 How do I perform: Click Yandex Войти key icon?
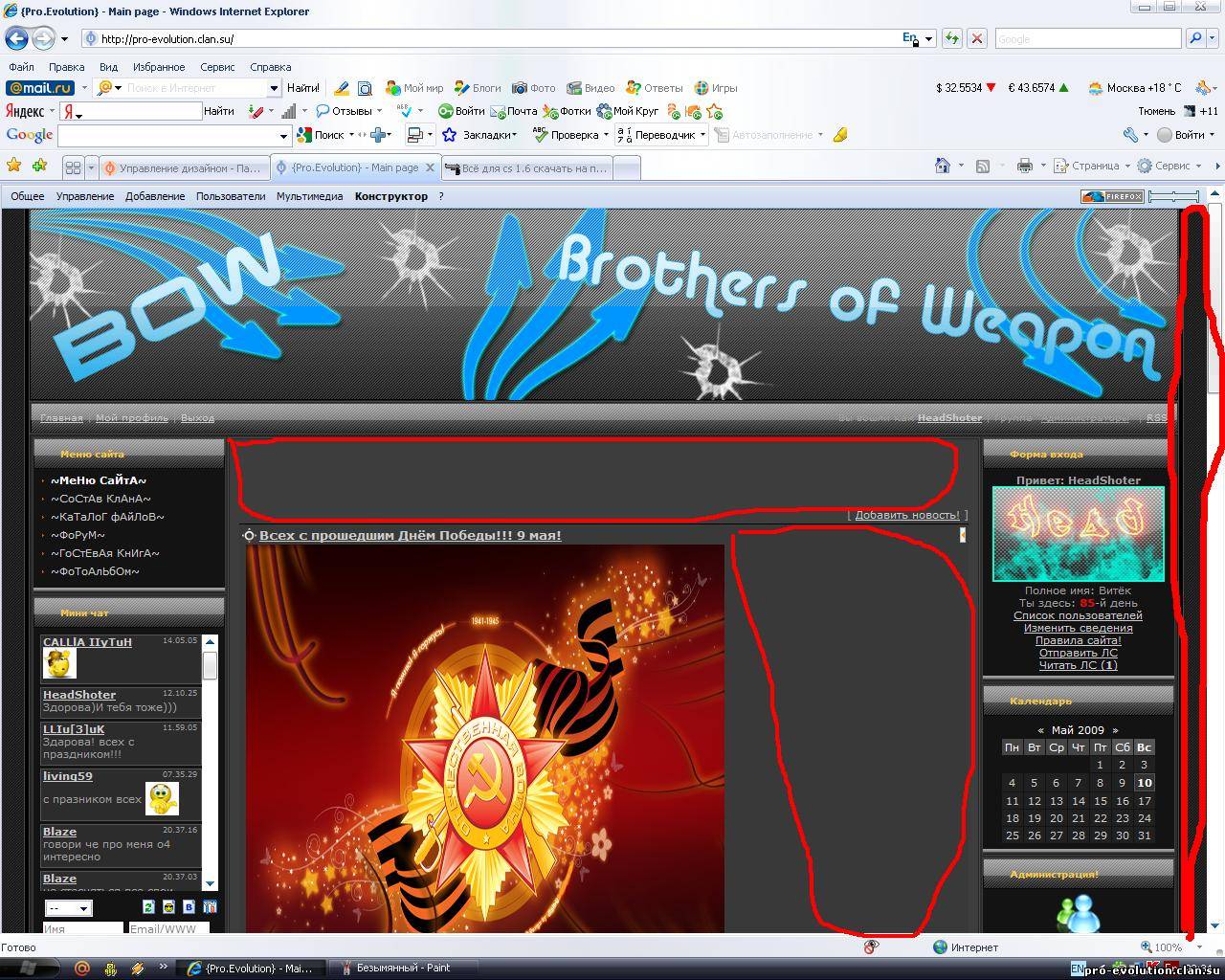(461, 111)
